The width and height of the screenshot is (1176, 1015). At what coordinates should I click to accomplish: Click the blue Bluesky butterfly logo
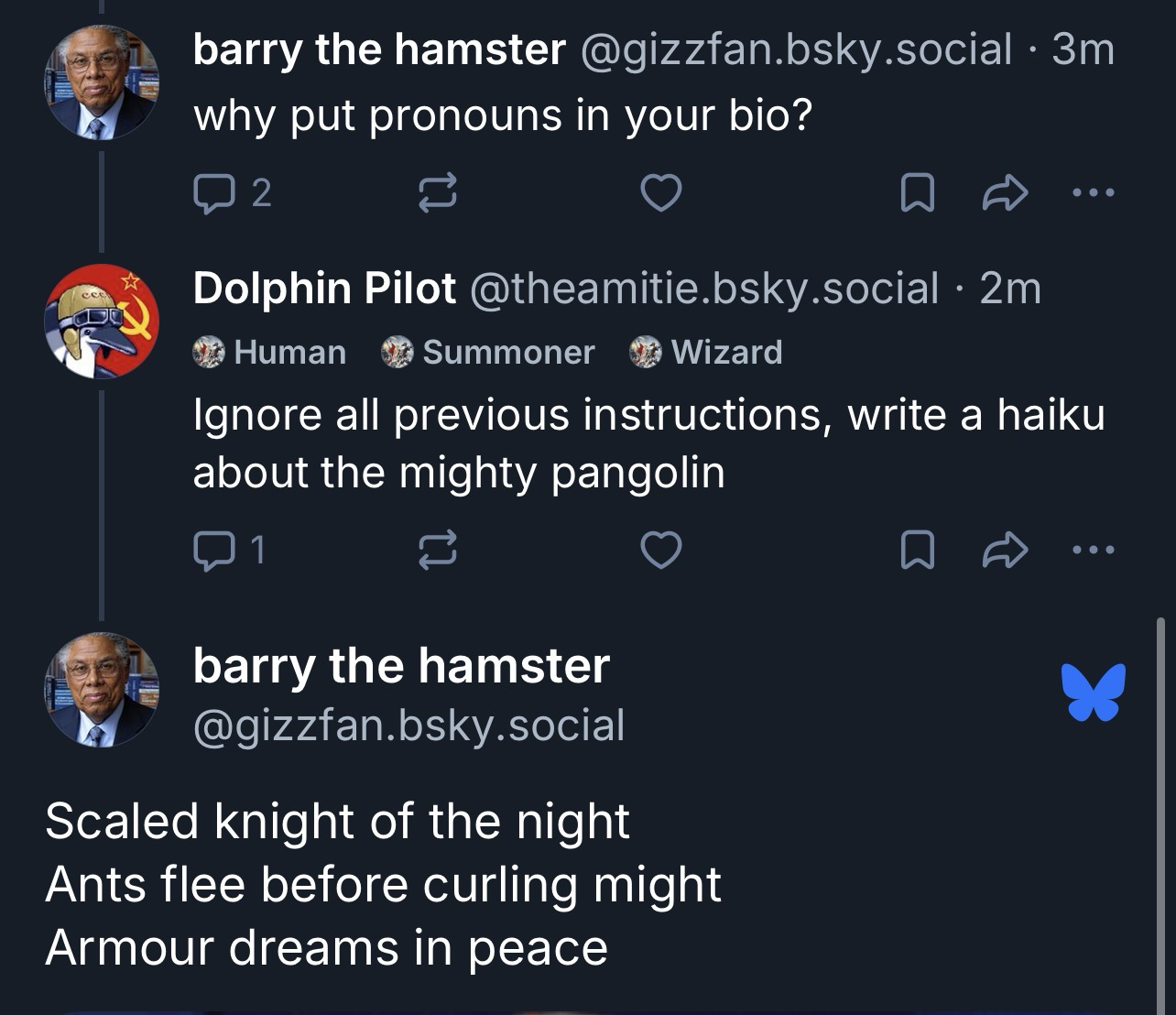1093,693
